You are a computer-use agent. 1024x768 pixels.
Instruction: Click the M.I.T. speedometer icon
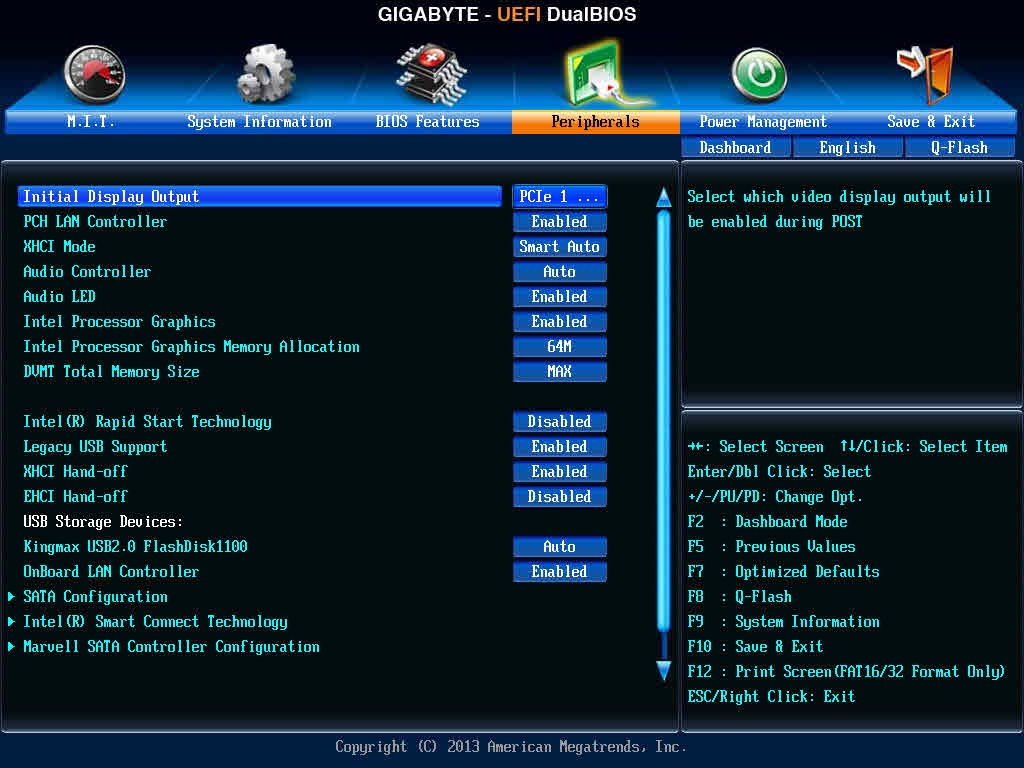pyautogui.click(x=95, y=75)
